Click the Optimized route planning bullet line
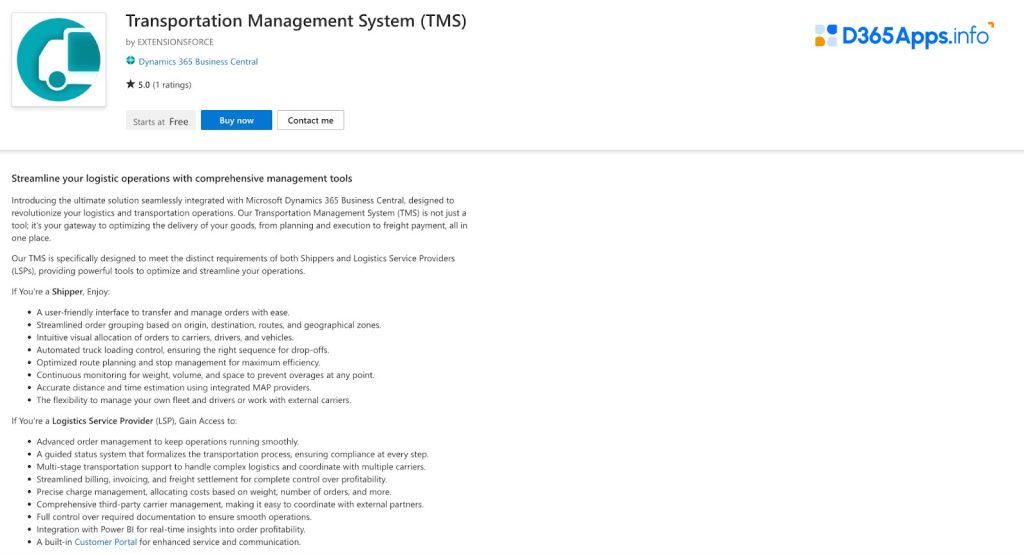 178,362
